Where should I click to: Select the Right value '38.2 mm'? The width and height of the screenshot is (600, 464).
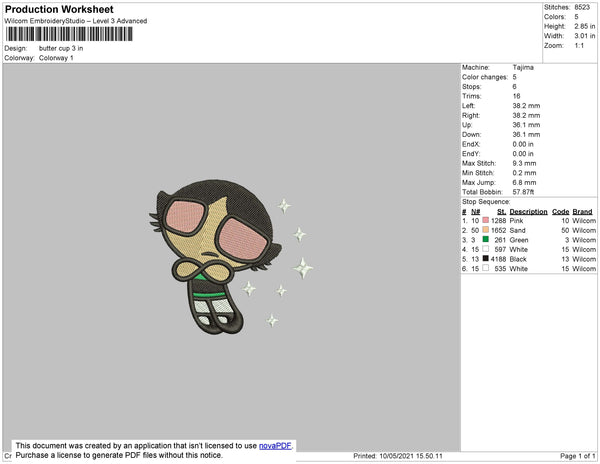pyautogui.click(x=527, y=115)
